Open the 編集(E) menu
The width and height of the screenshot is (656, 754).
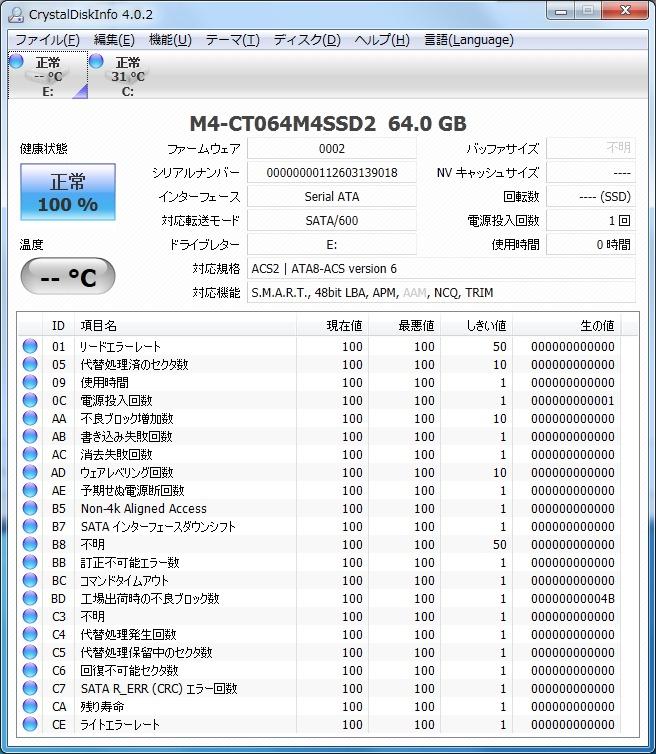[x=114, y=39]
